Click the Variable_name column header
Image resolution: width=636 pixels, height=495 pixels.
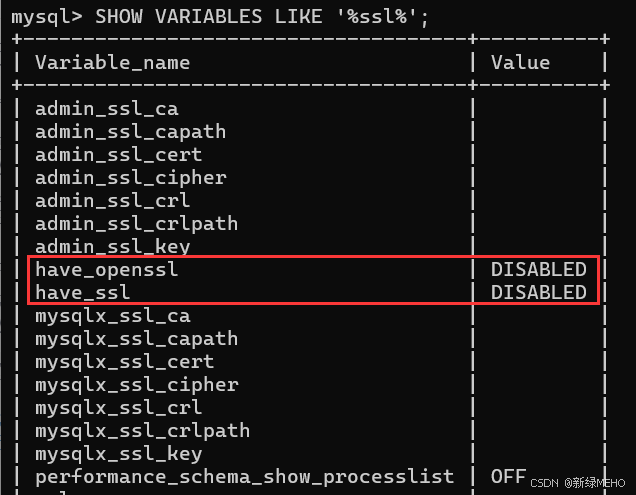point(112,63)
